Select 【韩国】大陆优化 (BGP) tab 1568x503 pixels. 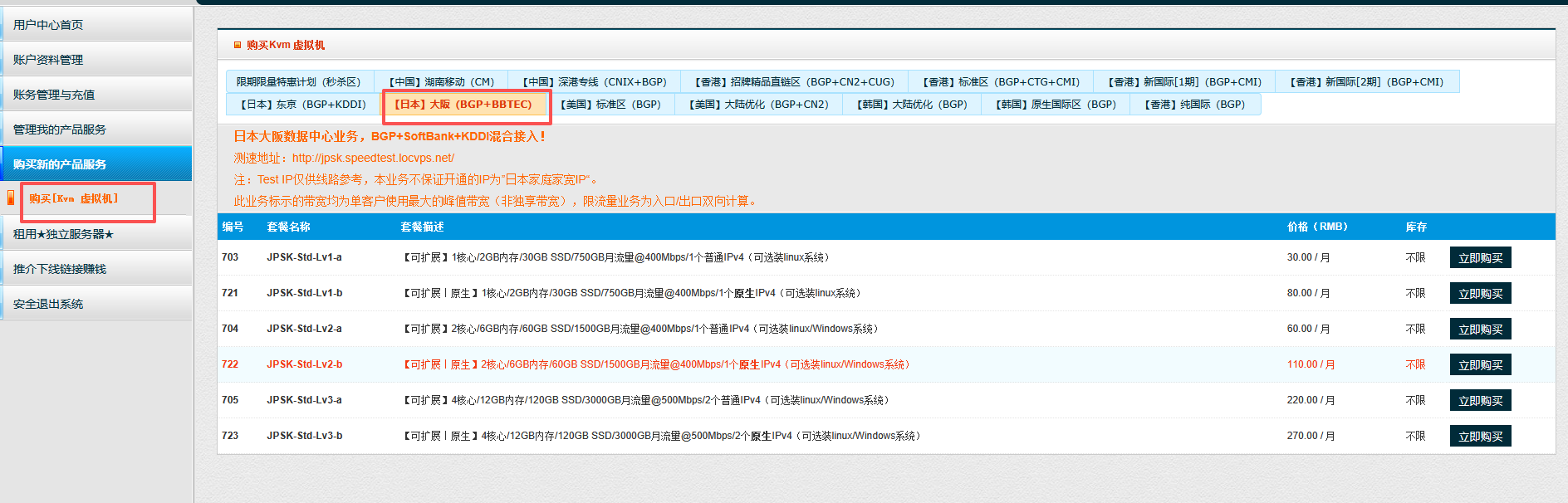click(912, 105)
